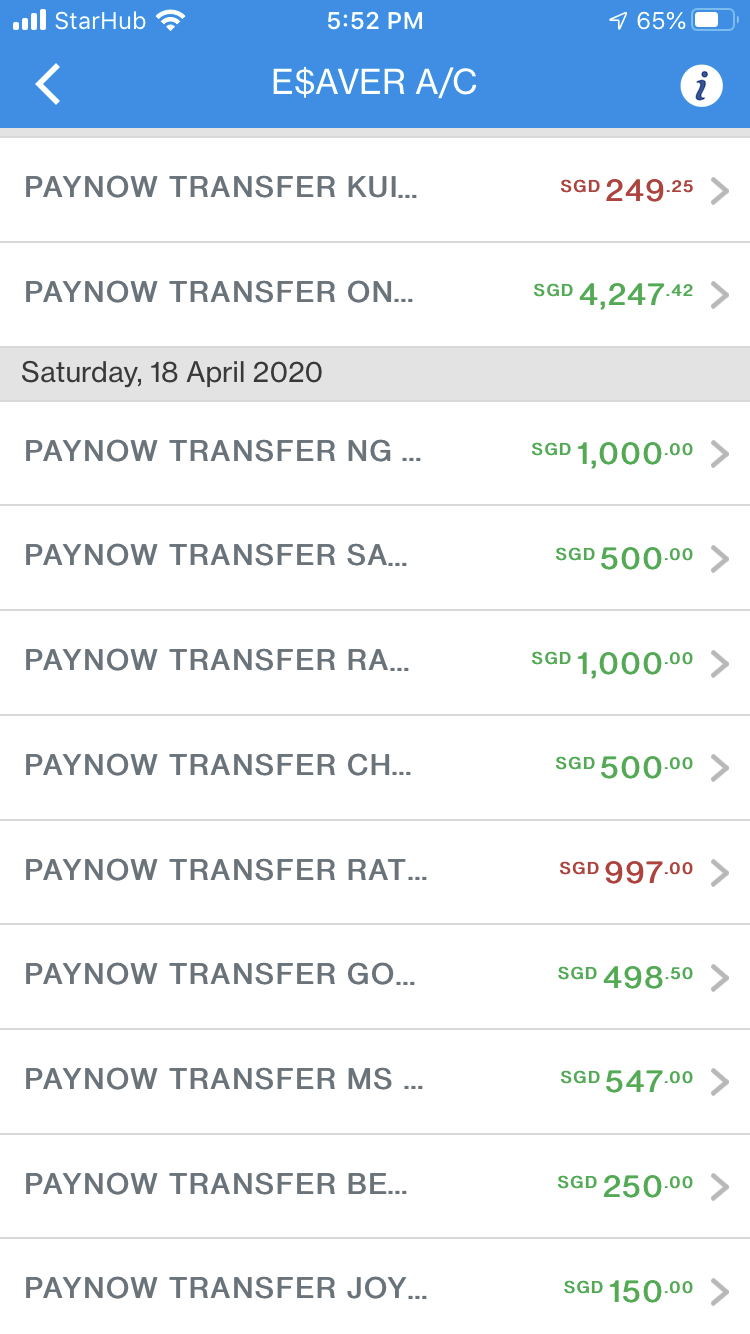Tap the cellular signal bars icon
This screenshot has height=1334, width=750.
[x=30, y=21]
